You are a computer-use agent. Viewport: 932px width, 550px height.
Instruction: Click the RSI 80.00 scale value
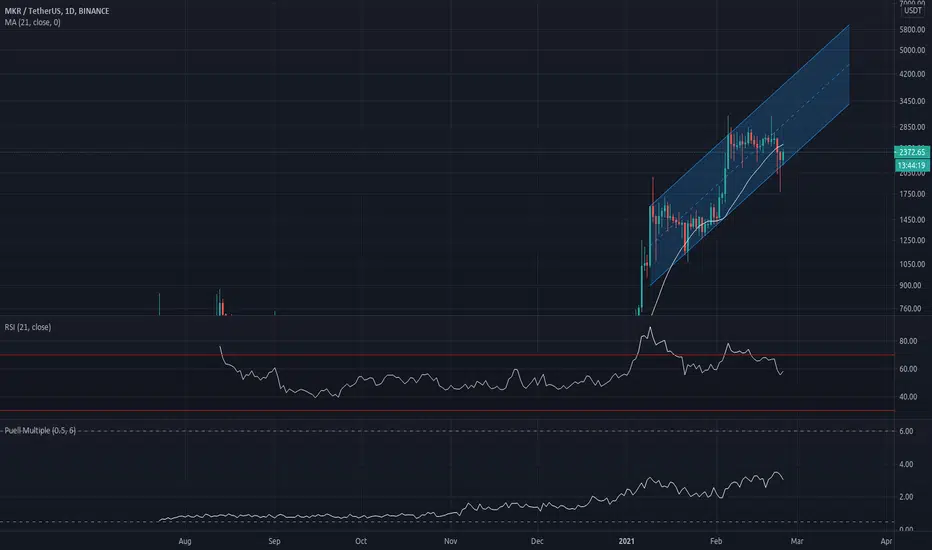click(908, 341)
